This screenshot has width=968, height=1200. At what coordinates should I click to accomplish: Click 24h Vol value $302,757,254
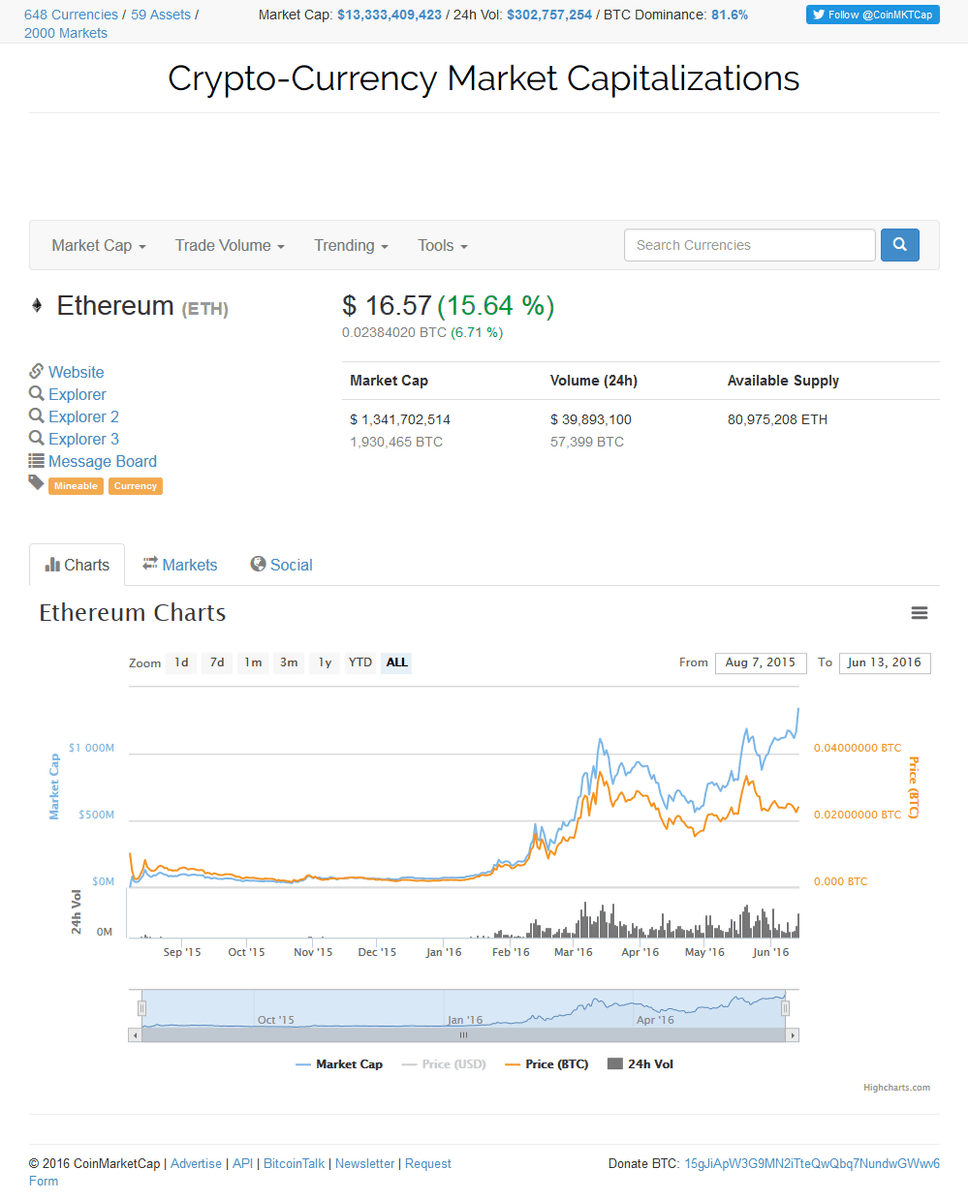(x=550, y=15)
